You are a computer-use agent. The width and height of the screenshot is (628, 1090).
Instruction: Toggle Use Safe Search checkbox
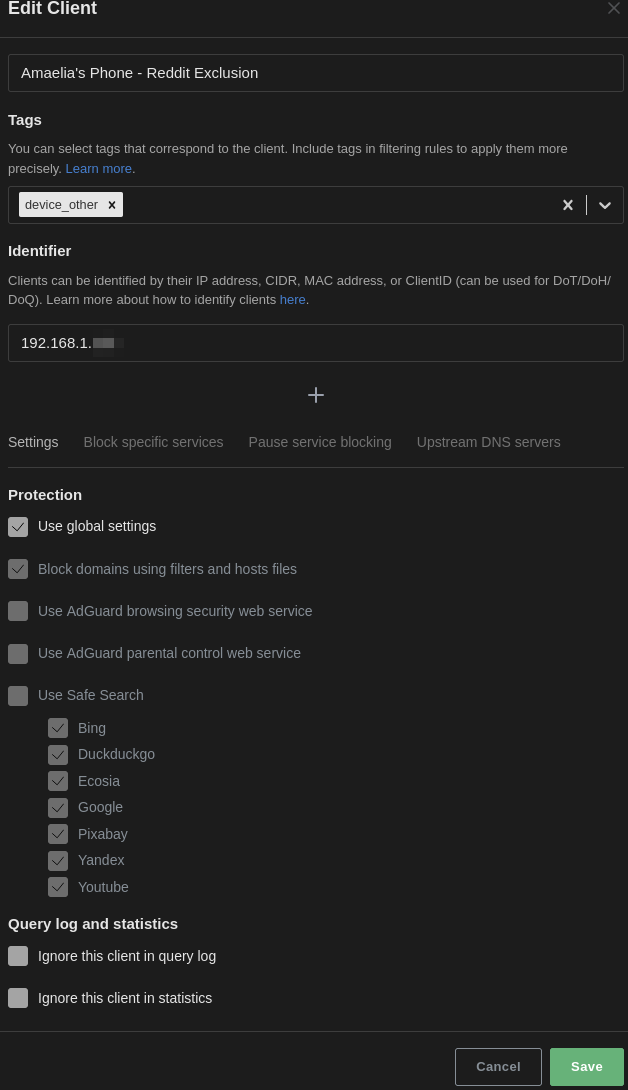(18, 696)
